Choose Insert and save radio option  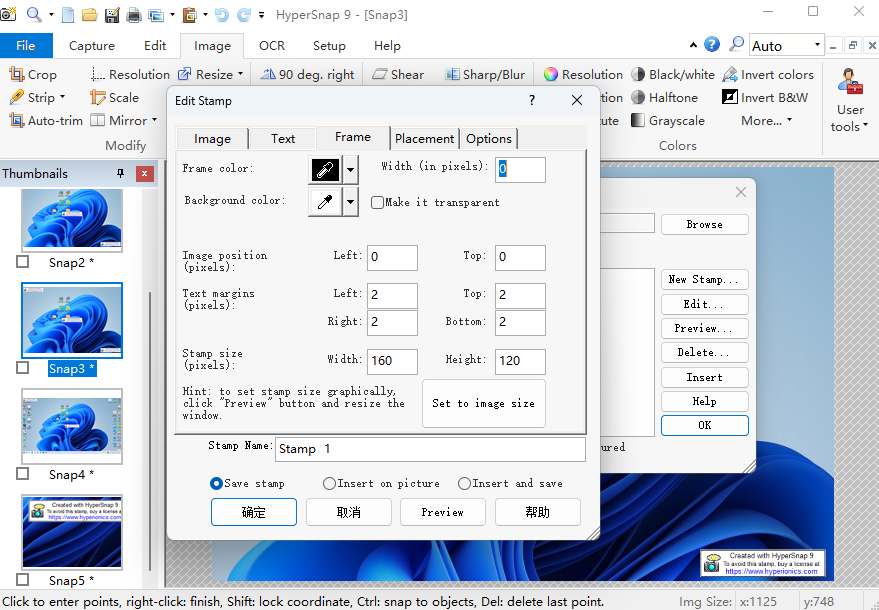tap(464, 483)
